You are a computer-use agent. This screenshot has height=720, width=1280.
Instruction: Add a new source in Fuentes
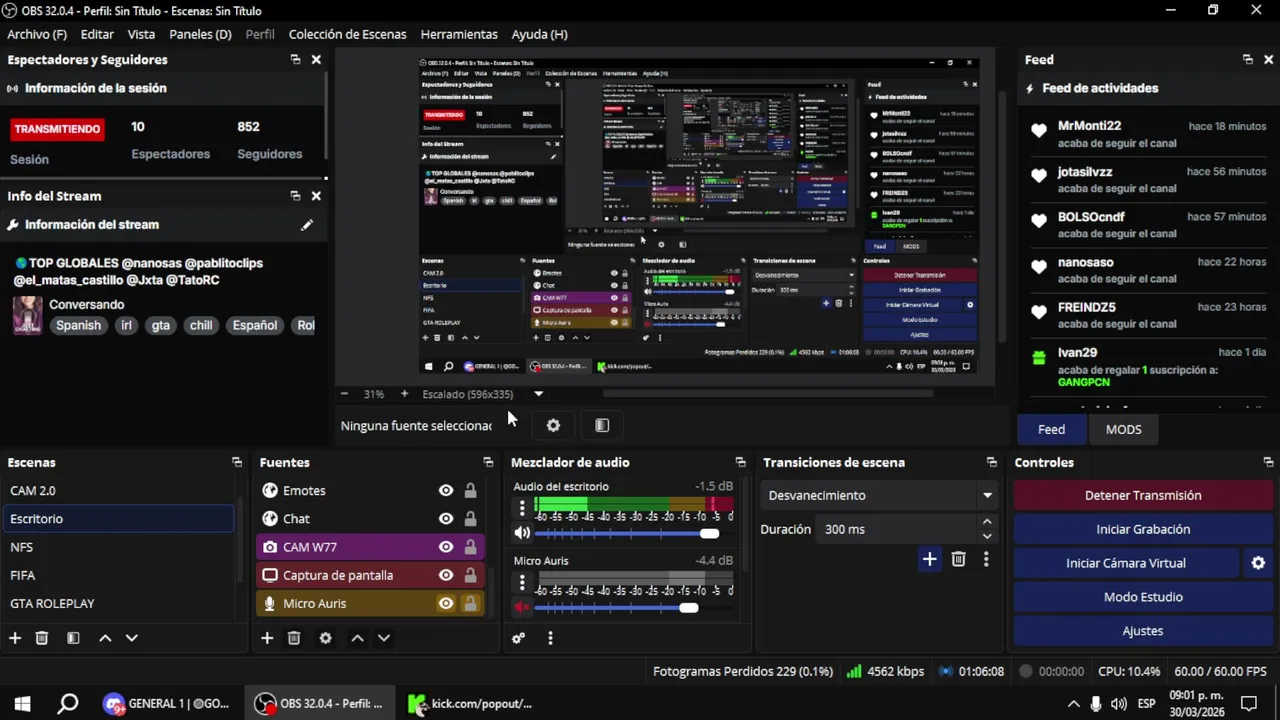(267, 638)
